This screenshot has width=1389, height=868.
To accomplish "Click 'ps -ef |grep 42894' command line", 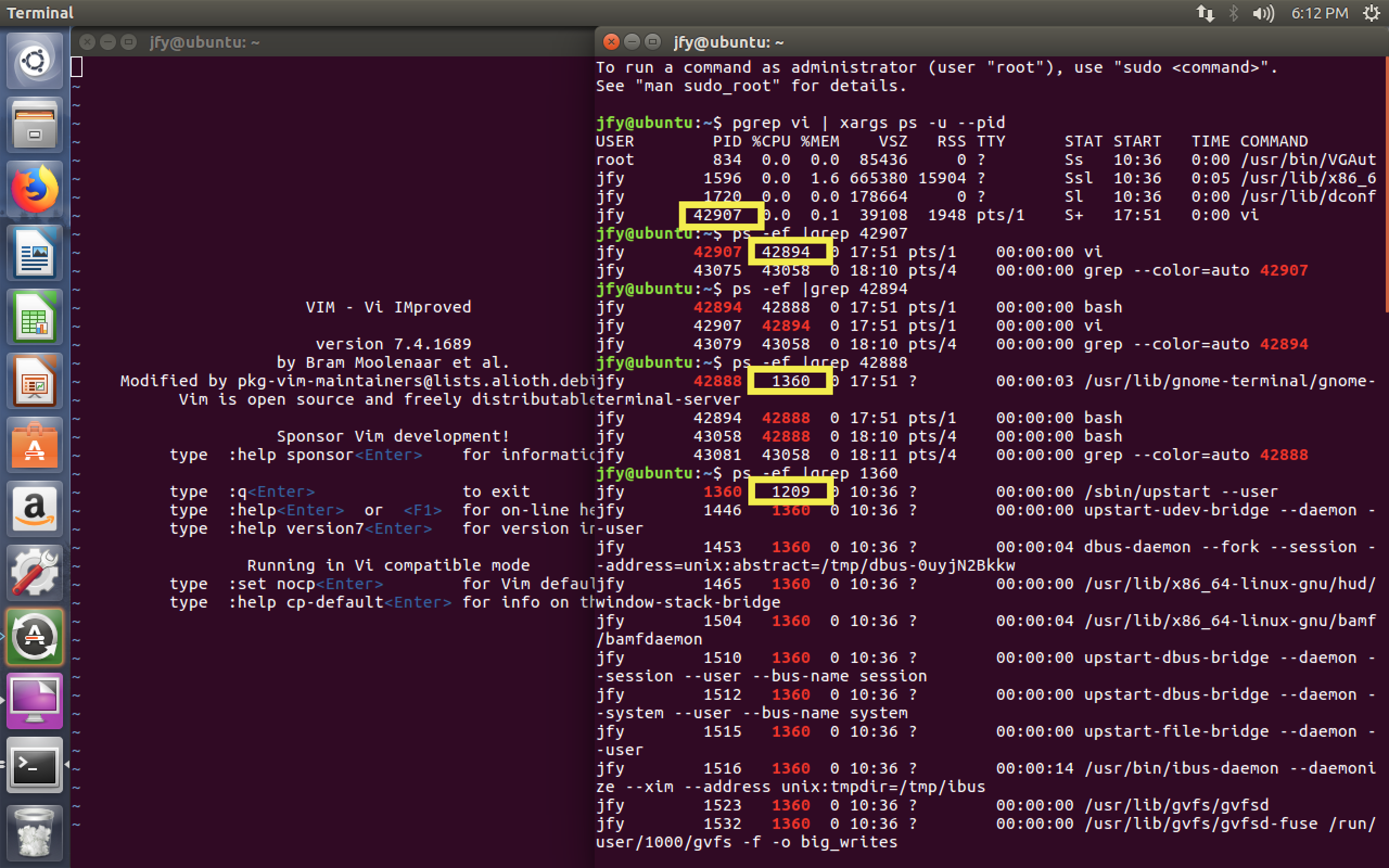I will (x=820, y=289).
